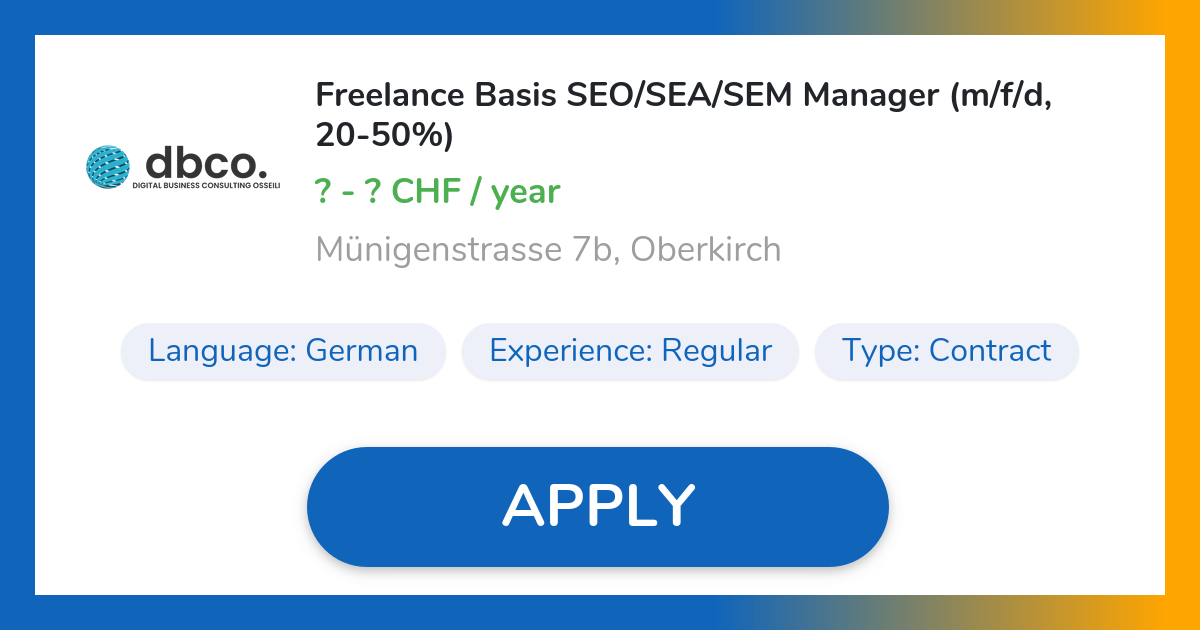Screen dimensions: 1200x630
Task: Click the green CHF per year salary indicator
Action: click(437, 191)
